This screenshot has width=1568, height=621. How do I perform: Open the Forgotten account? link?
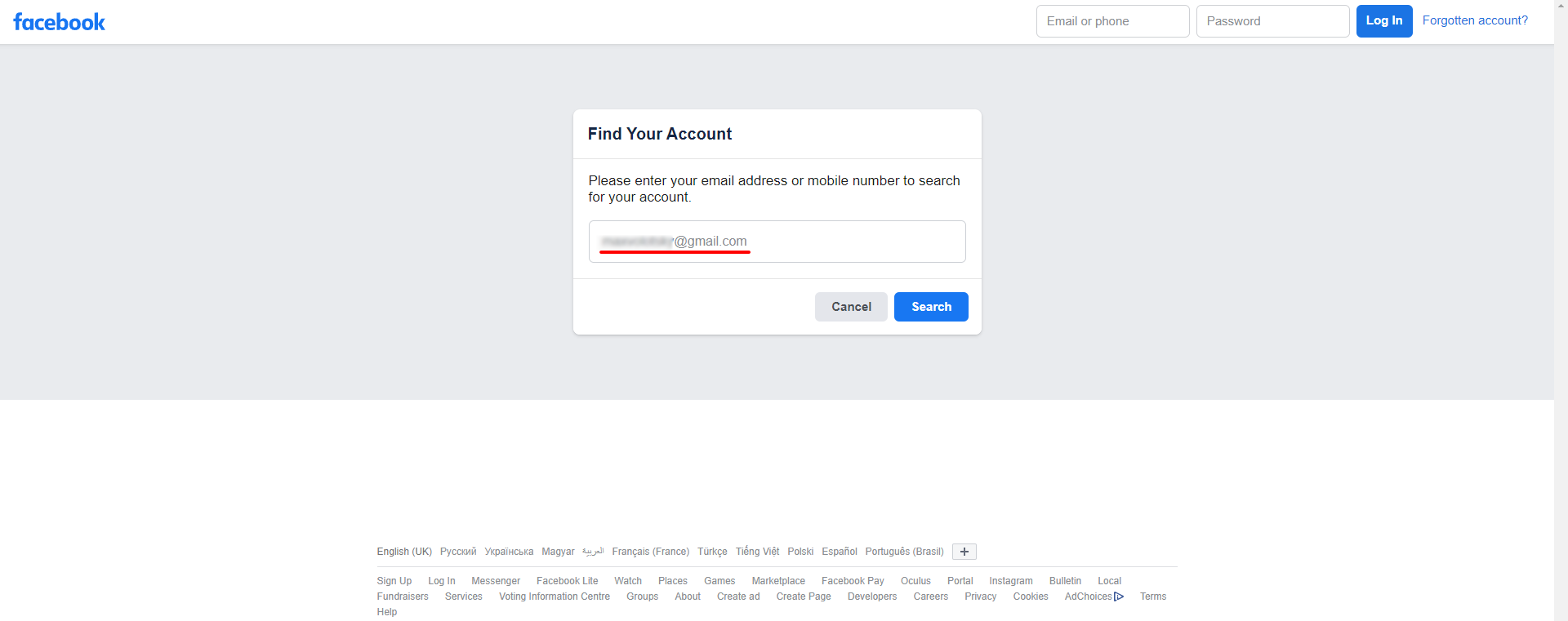(1475, 20)
